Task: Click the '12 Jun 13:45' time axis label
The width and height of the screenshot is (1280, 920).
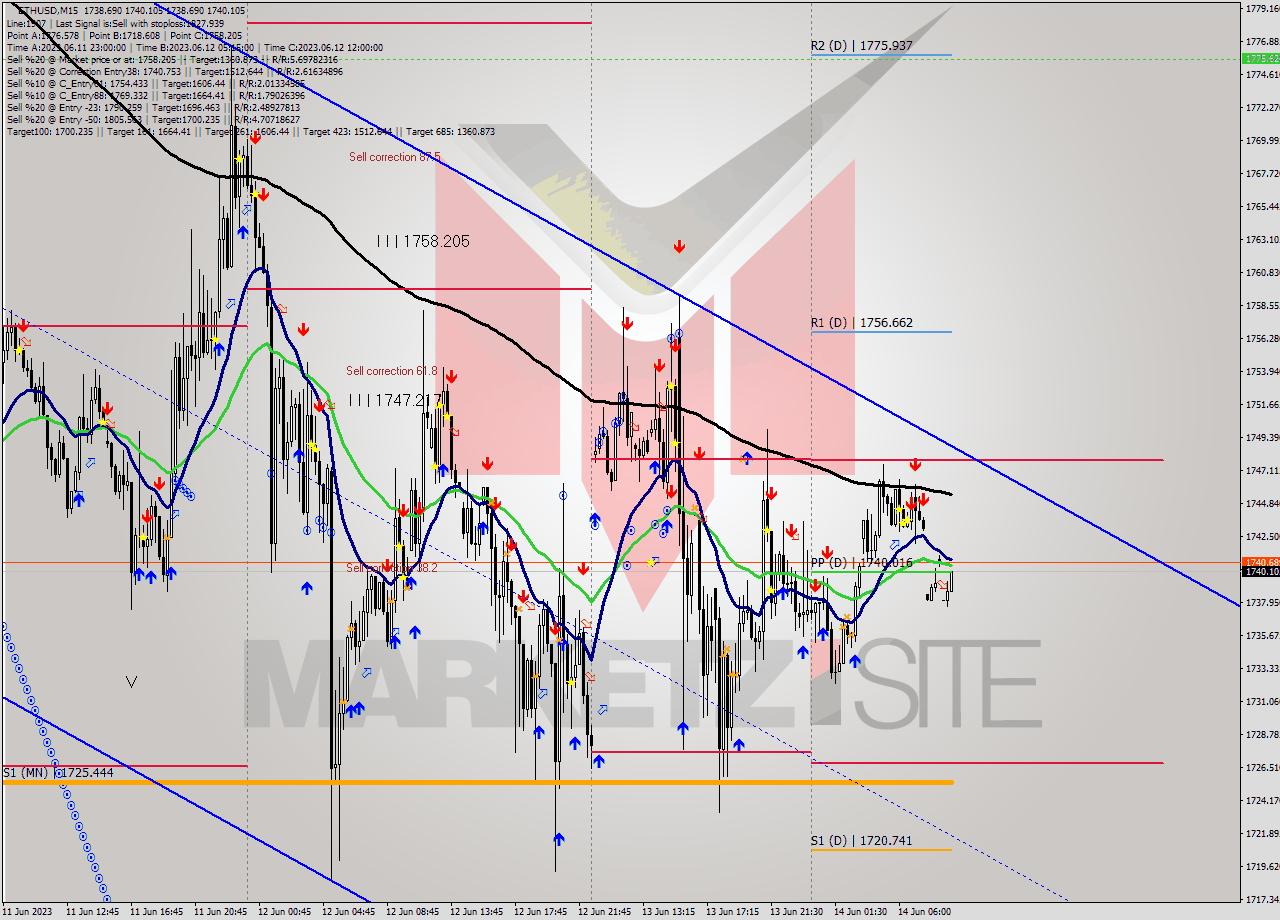Action: click(x=476, y=912)
